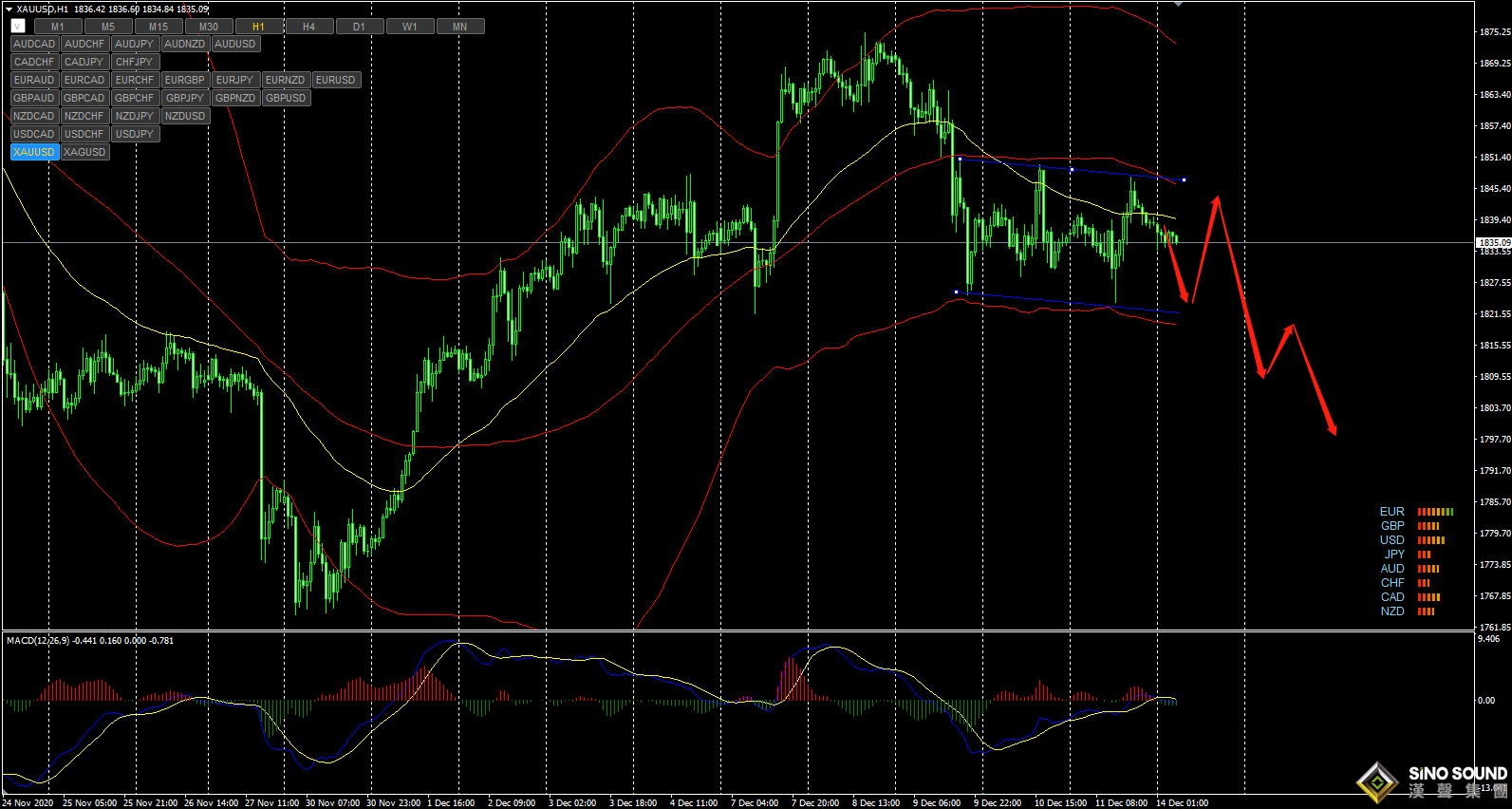Load the XAGUSD symbol chart
Screen dimensions: 1512x809
click(x=84, y=152)
